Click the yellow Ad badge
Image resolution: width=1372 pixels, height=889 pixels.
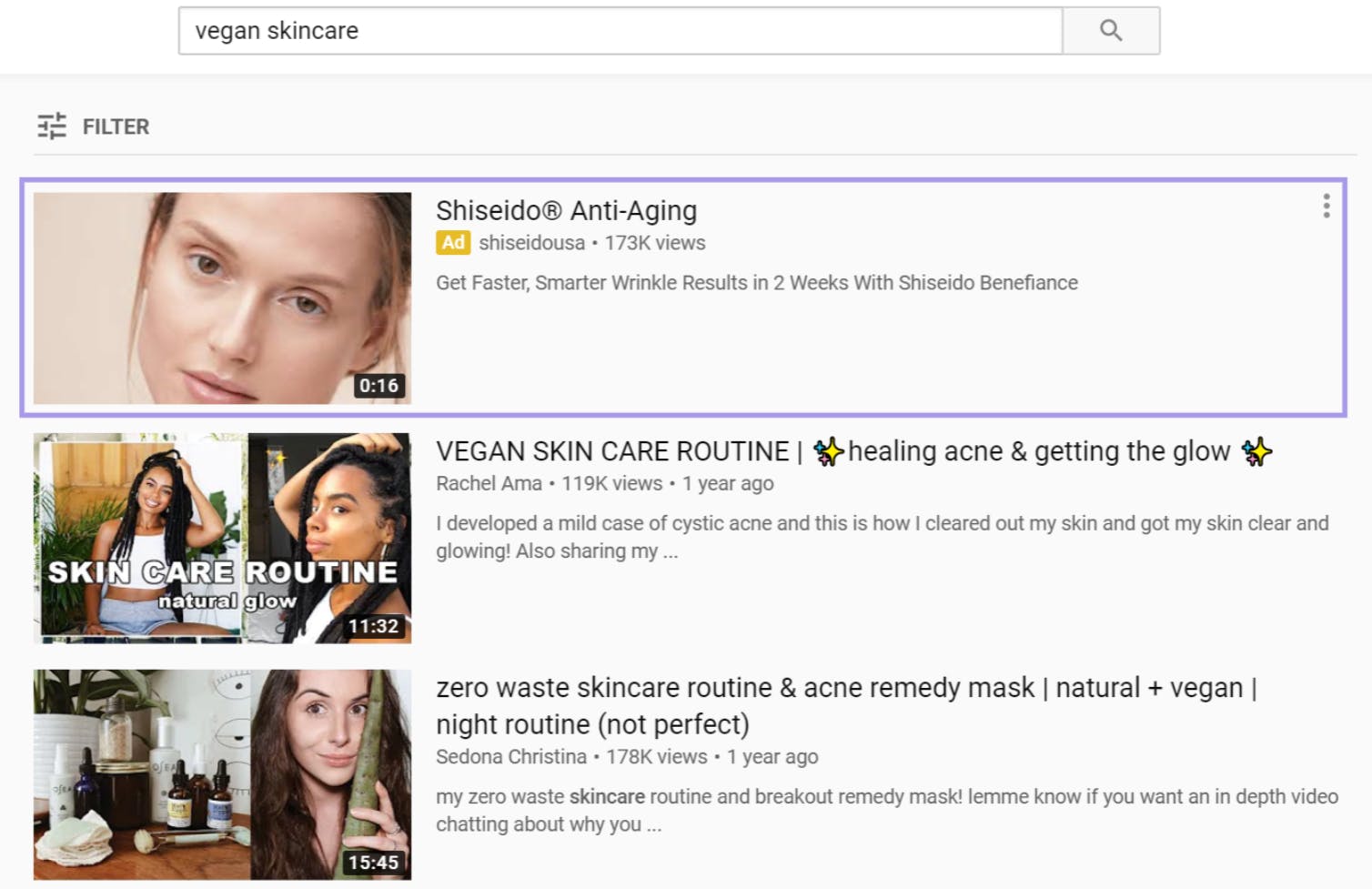tap(453, 243)
